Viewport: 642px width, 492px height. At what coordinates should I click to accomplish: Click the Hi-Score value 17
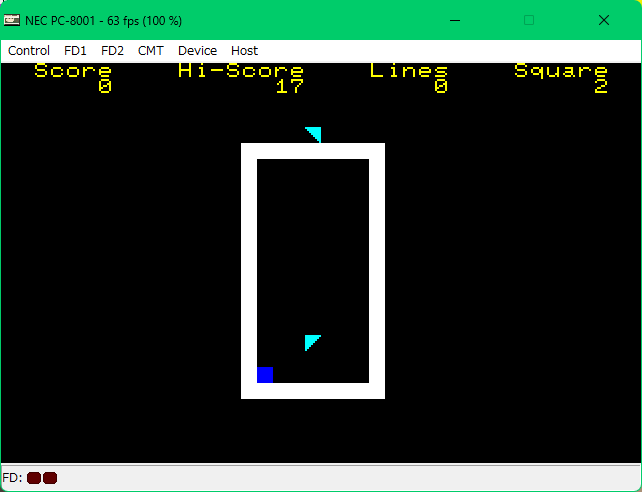click(x=289, y=87)
